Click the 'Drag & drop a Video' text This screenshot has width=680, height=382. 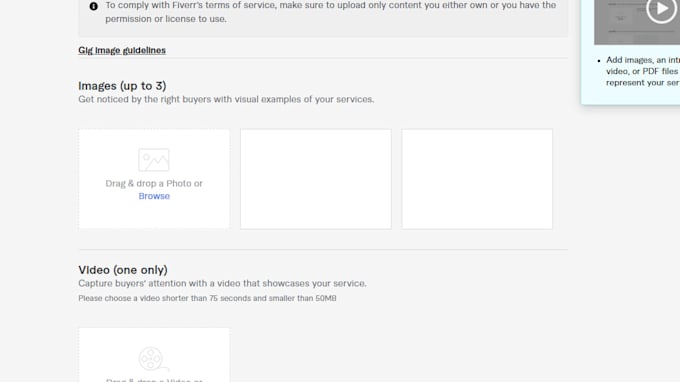154,380
